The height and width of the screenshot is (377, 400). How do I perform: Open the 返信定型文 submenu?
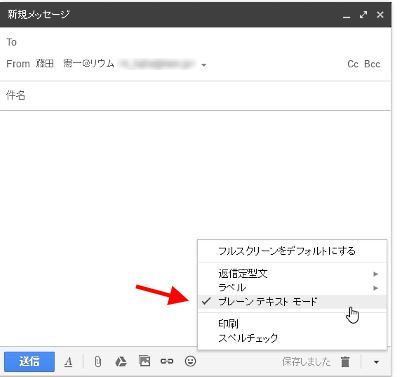[292, 274]
